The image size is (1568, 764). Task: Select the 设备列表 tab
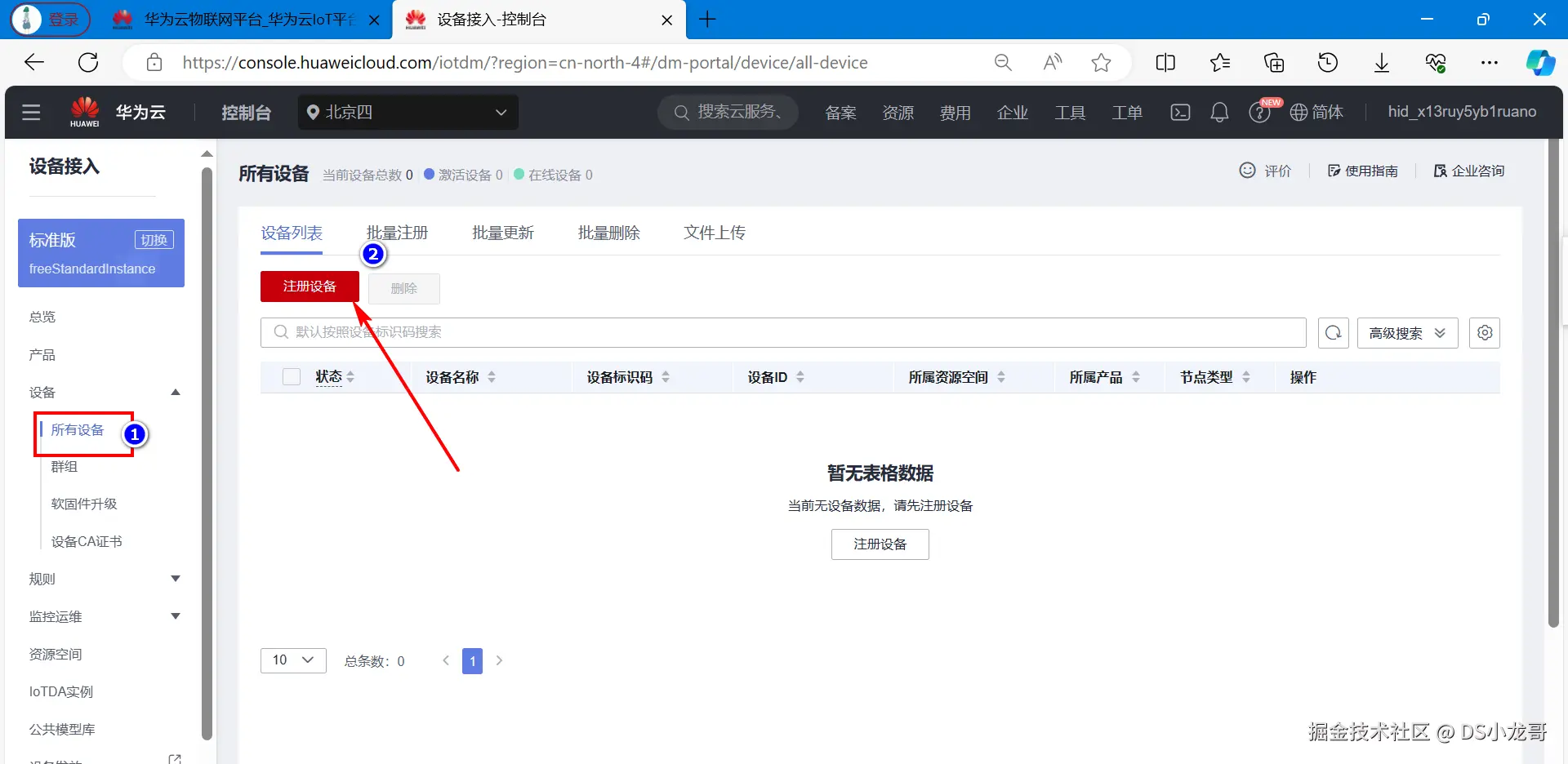click(292, 233)
